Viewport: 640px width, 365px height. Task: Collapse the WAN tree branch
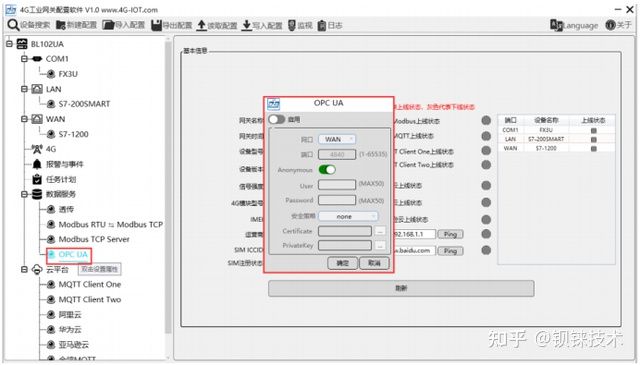pos(24,119)
